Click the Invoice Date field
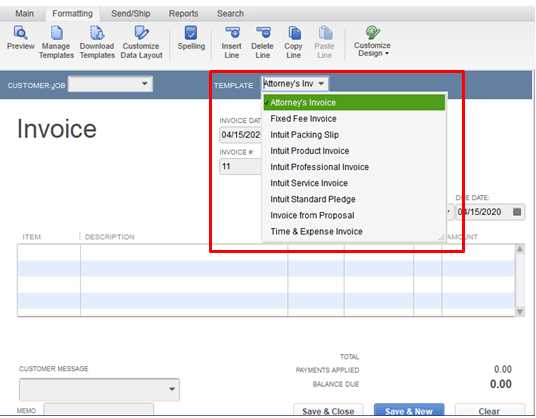 (x=241, y=135)
